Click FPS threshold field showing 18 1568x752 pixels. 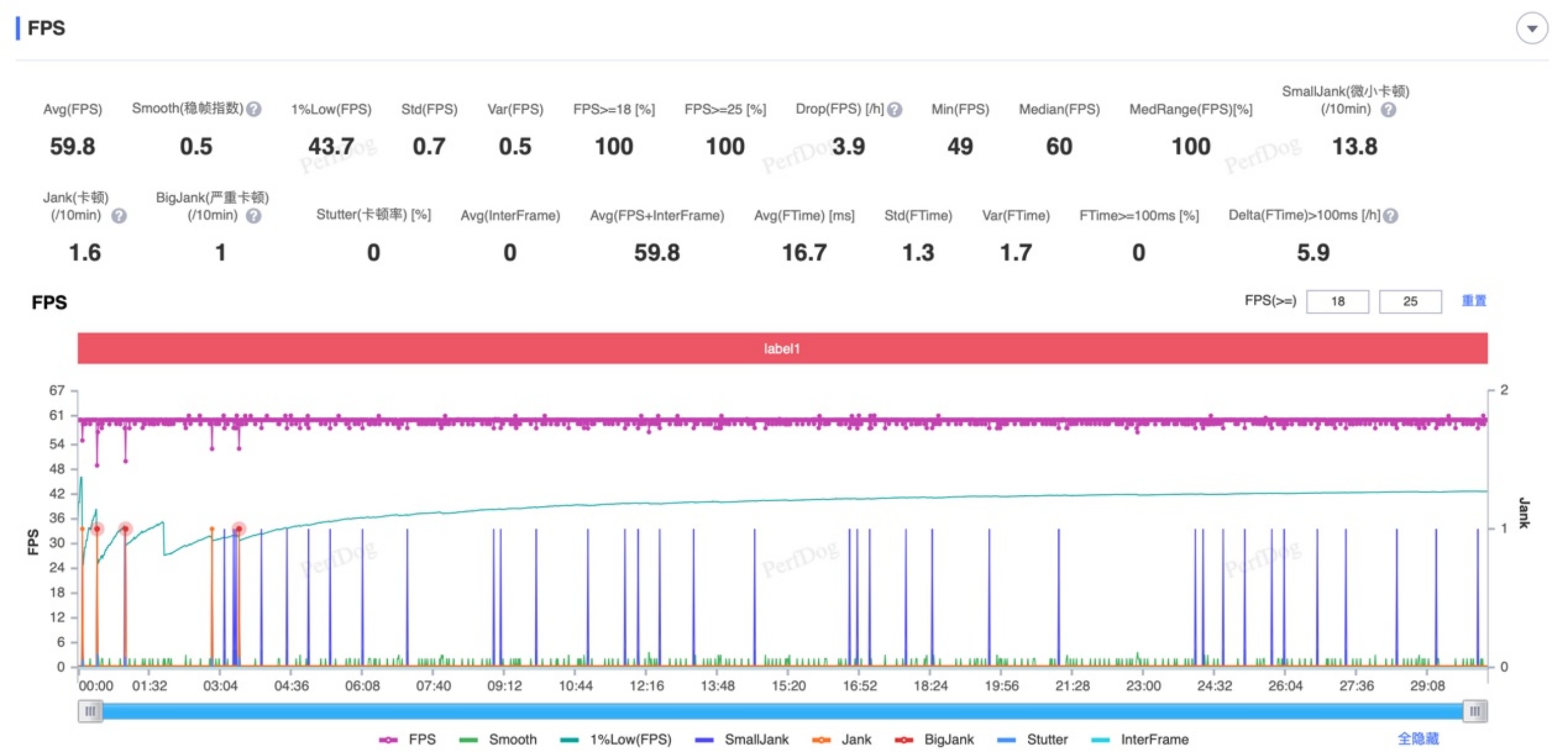(1337, 301)
